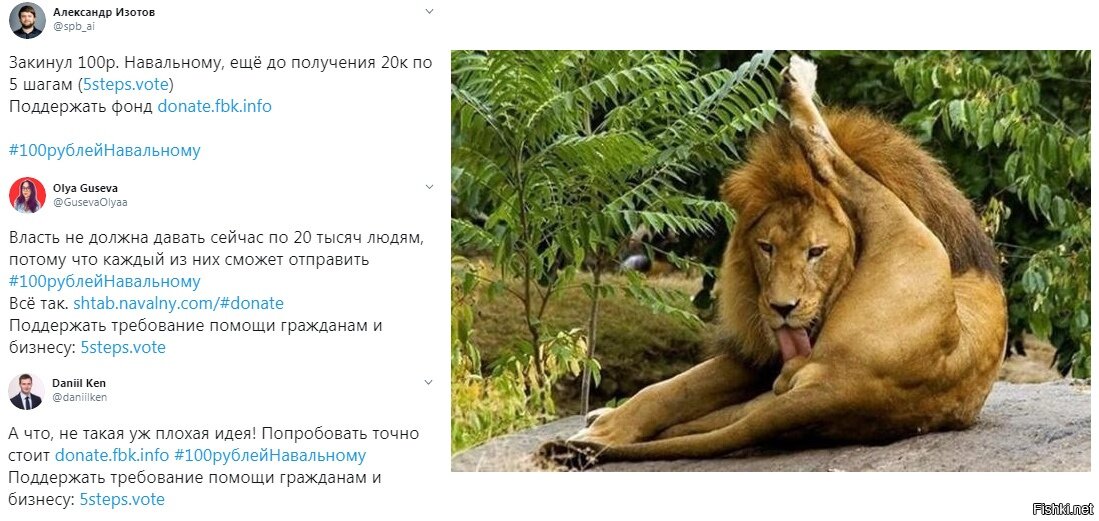This screenshot has height=521, width=1099.
Task: Open 5steps.vote link in Daniil Ken's tweet
Action: click(x=123, y=499)
